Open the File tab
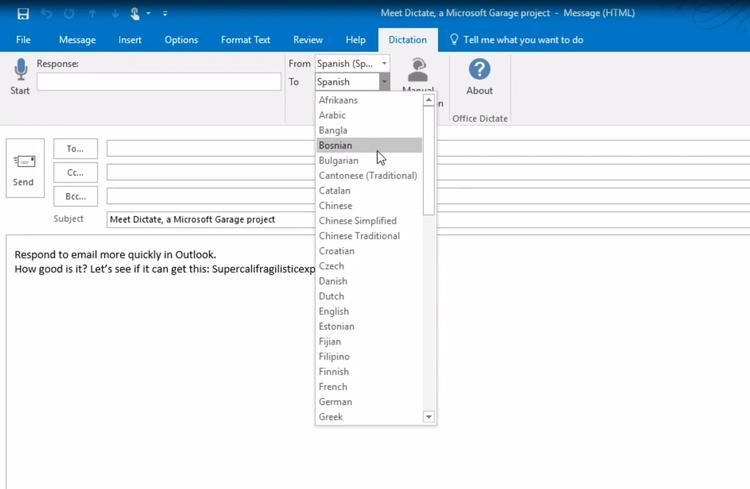This screenshot has height=489, width=750. [x=23, y=40]
